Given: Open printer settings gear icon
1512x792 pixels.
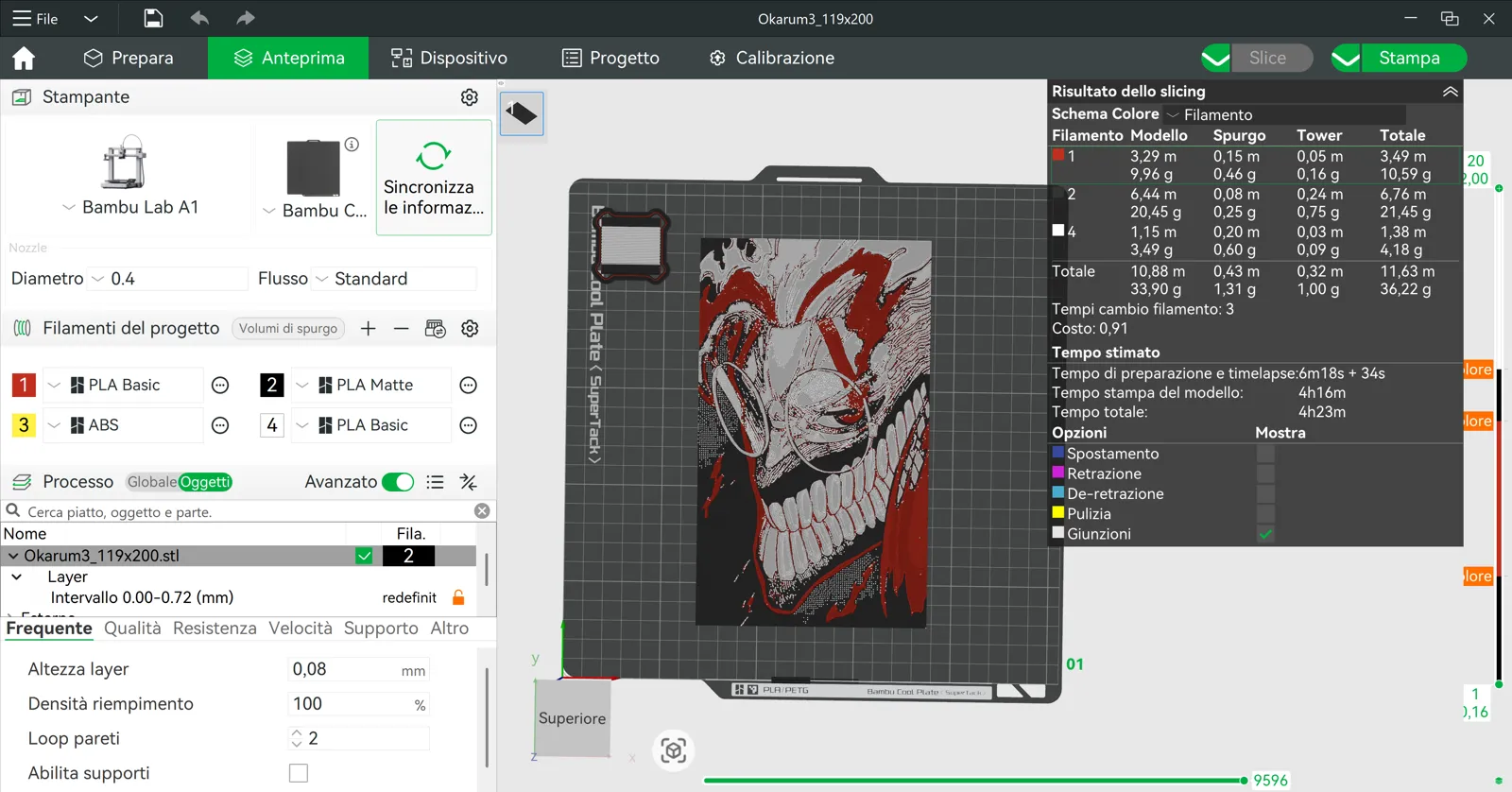Looking at the screenshot, I should pyautogui.click(x=470, y=97).
